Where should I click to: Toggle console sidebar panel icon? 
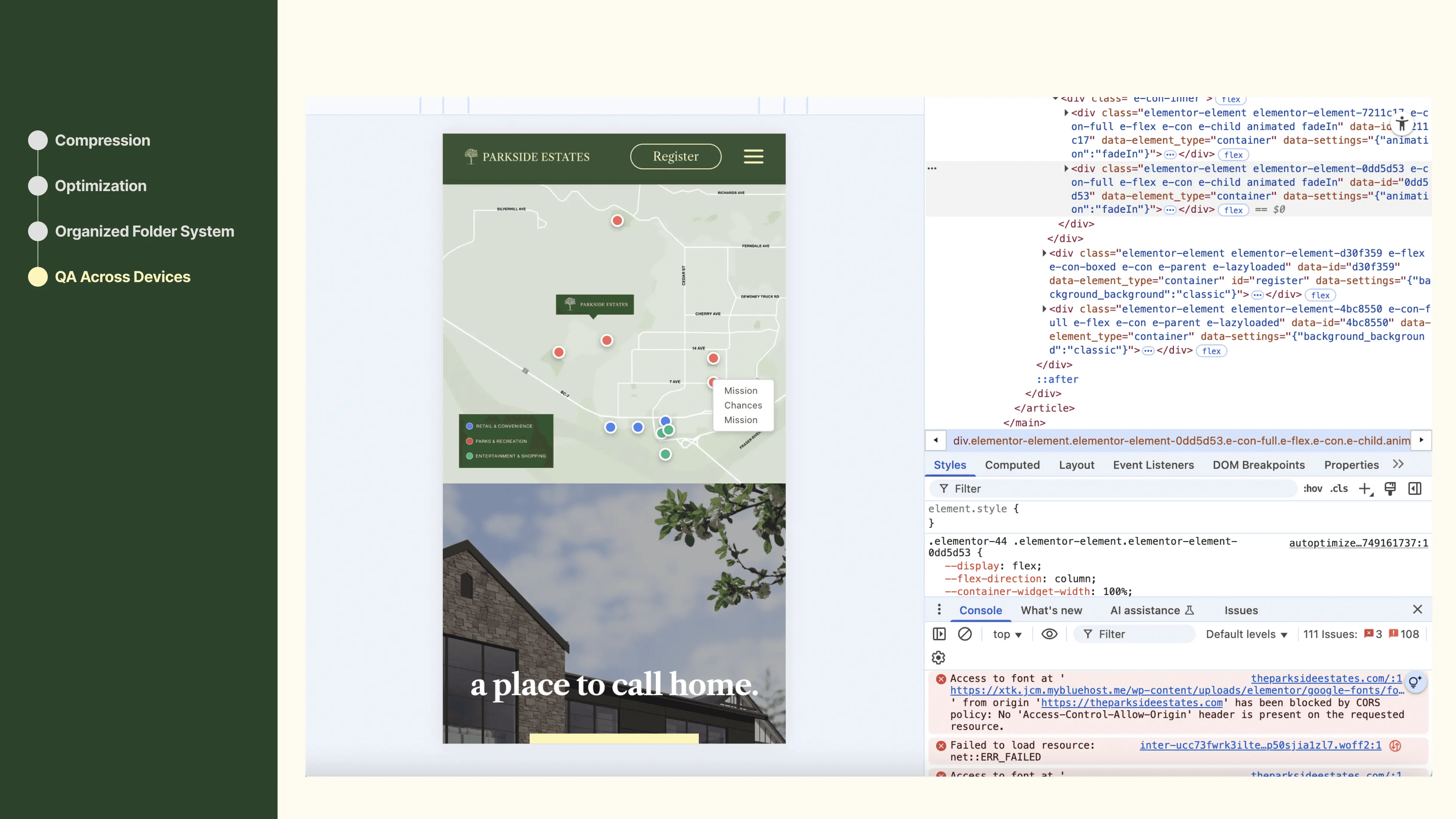point(939,634)
